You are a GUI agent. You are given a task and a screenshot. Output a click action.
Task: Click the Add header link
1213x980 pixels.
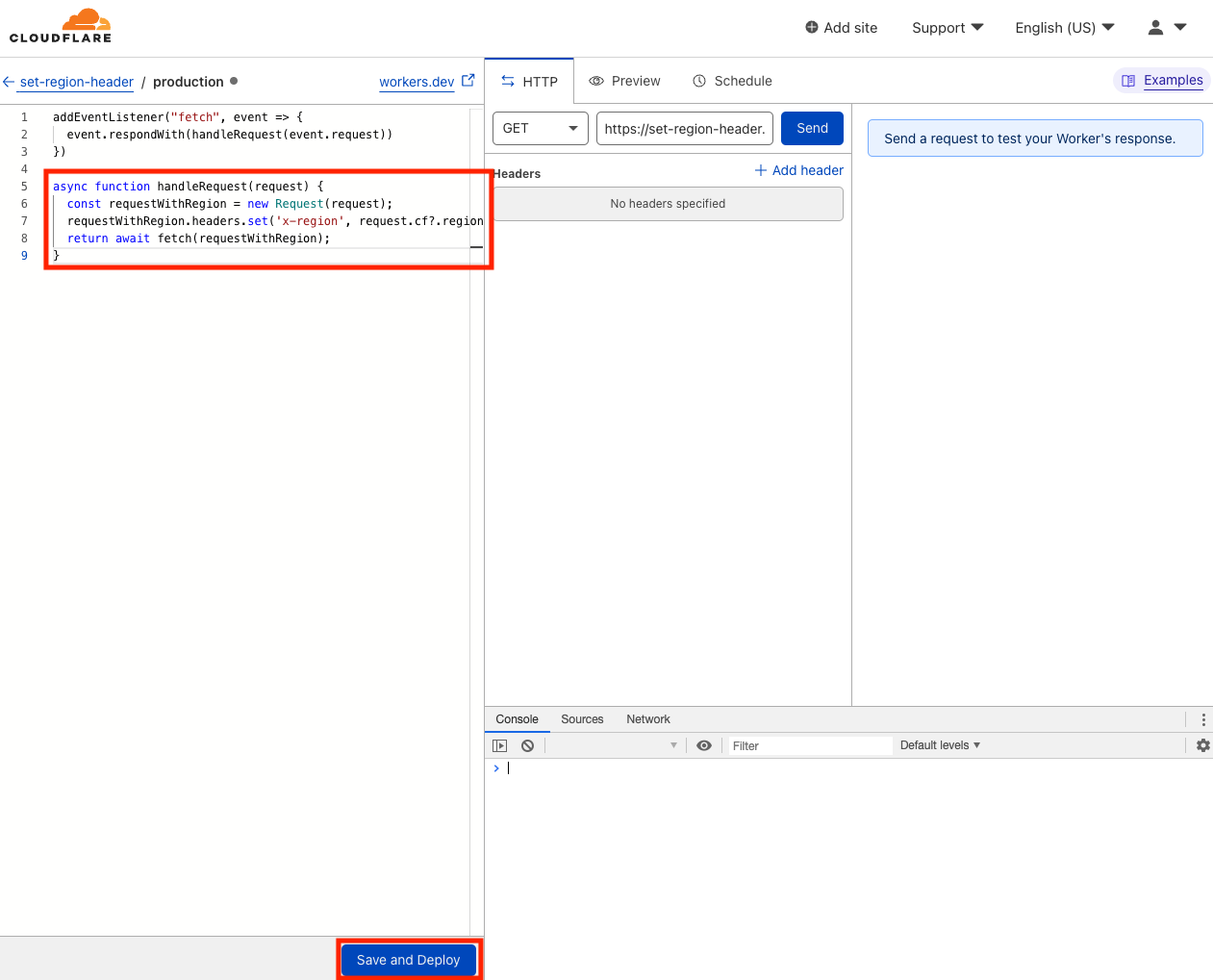pyautogui.click(x=798, y=170)
